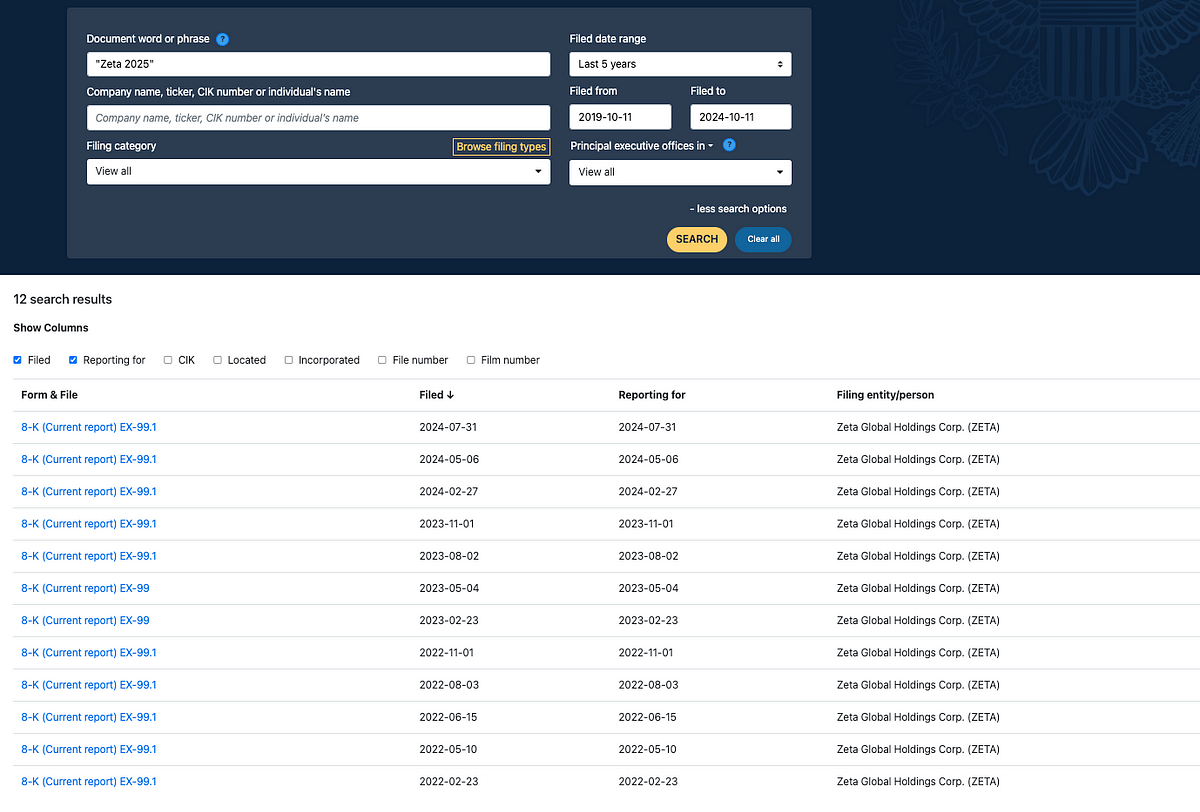Click help icon next to Principal executive offices
1200x812 pixels.
729,145
